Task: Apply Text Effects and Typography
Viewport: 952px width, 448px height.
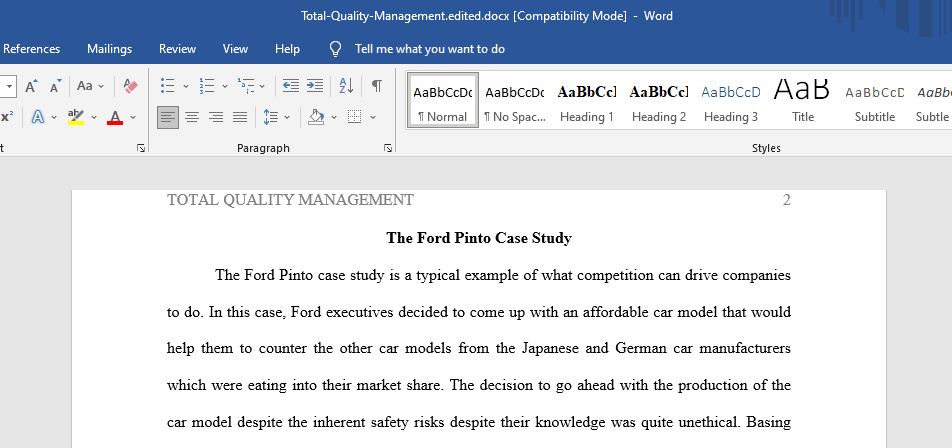Action: (38, 117)
